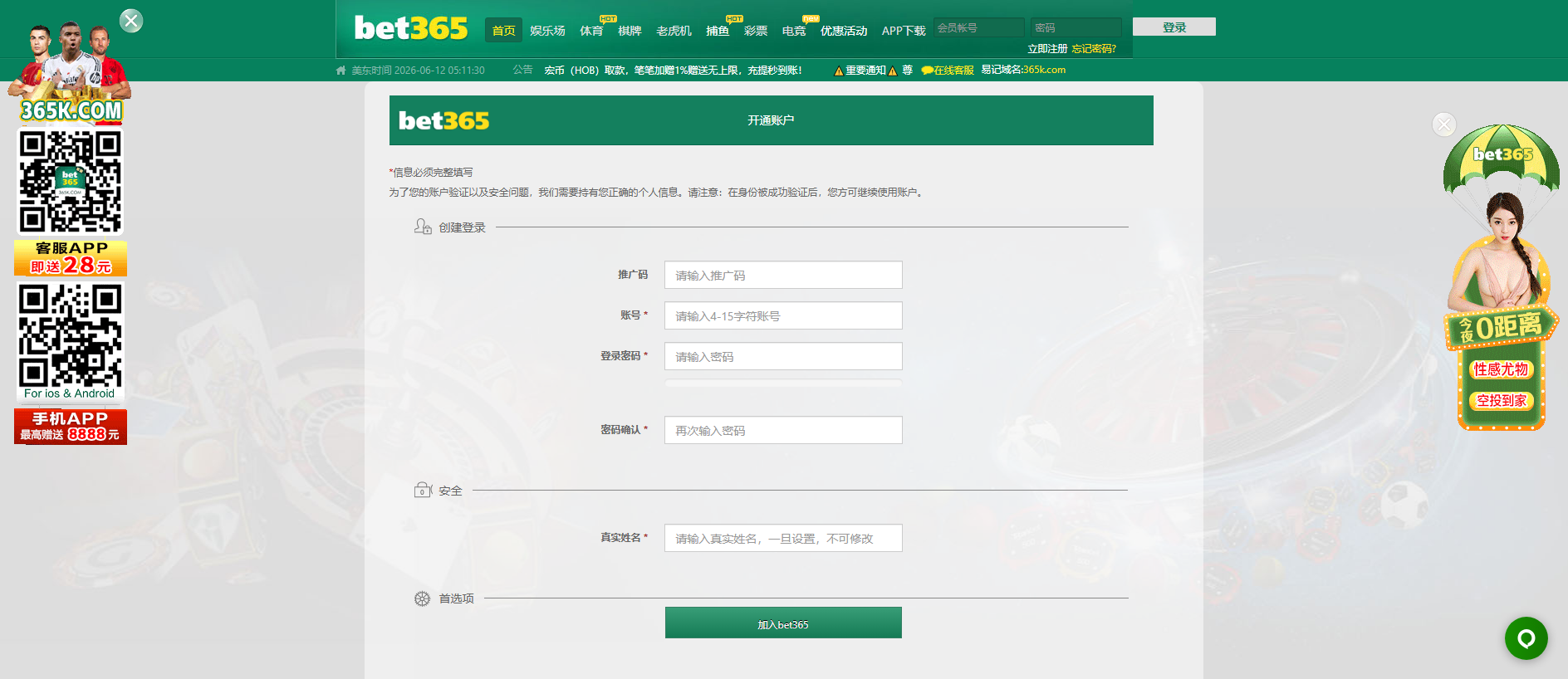The image size is (1568, 679).
Task: Open the 优惠活动 menu
Action: tap(844, 31)
